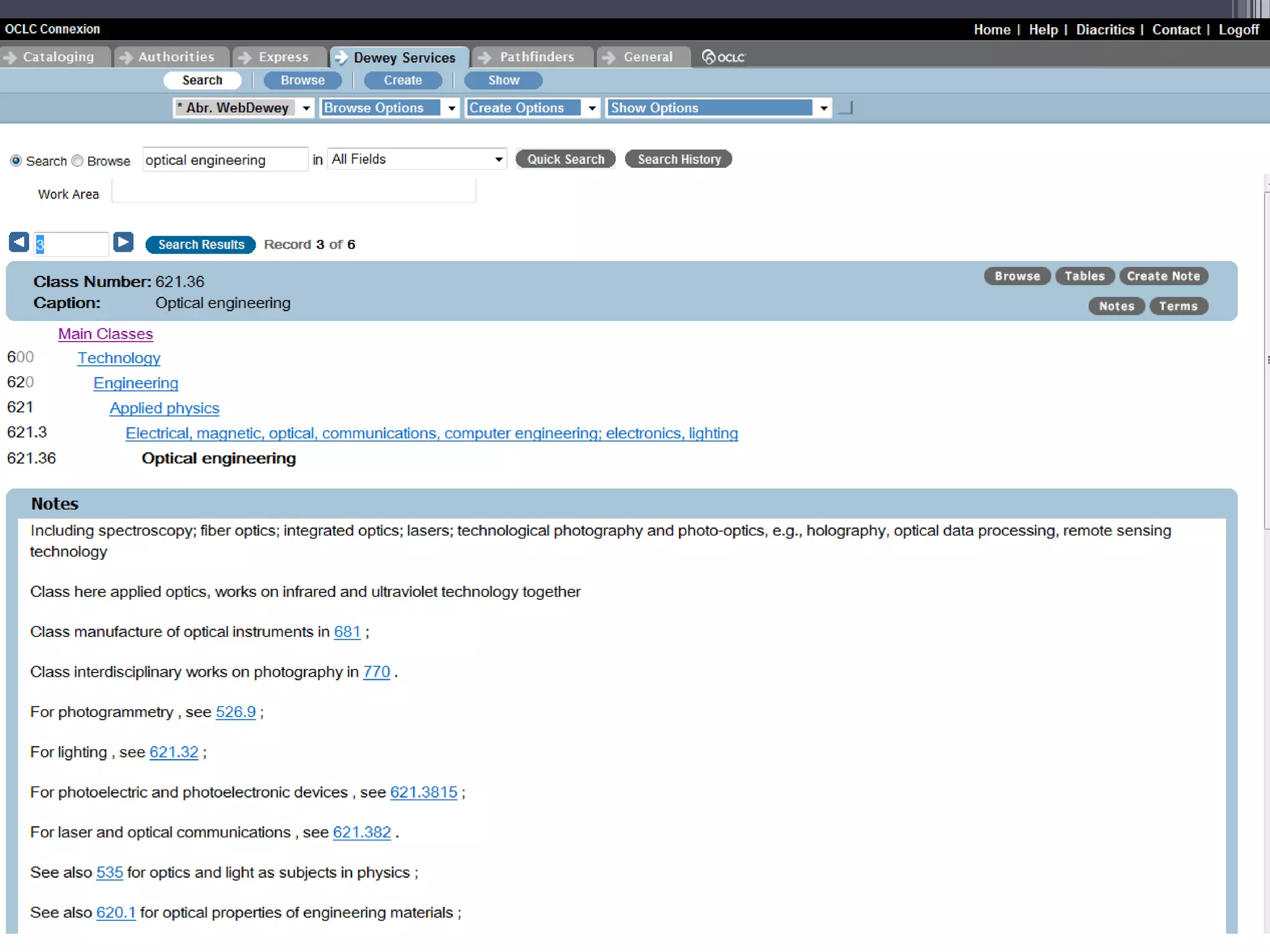This screenshot has height=952, width=1270.
Task: Click the Work Area input field
Action: [293, 192]
